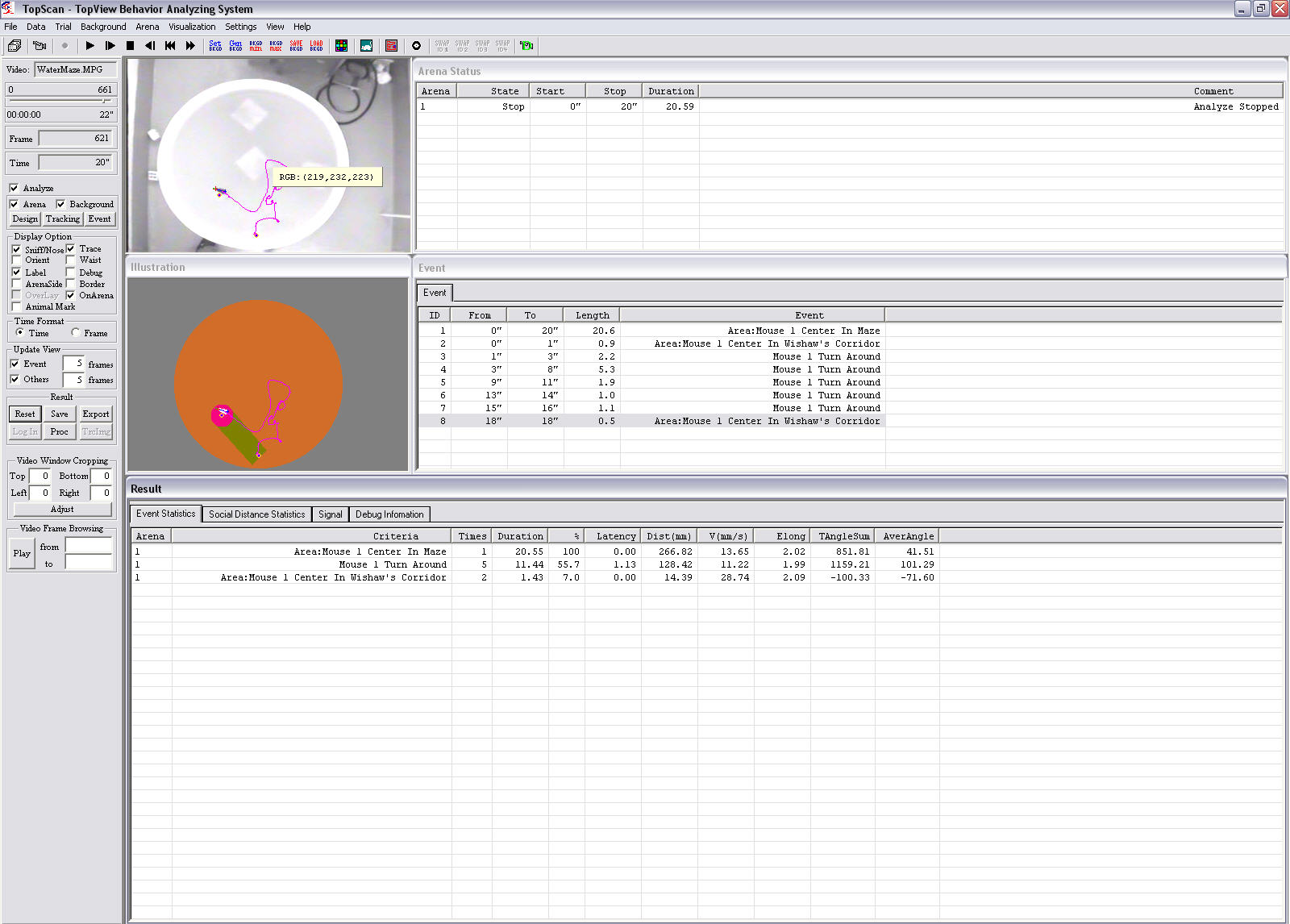Enable the ArenaSide display option
The width and height of the screenshot is (1290, 924).
click(16, 284)
